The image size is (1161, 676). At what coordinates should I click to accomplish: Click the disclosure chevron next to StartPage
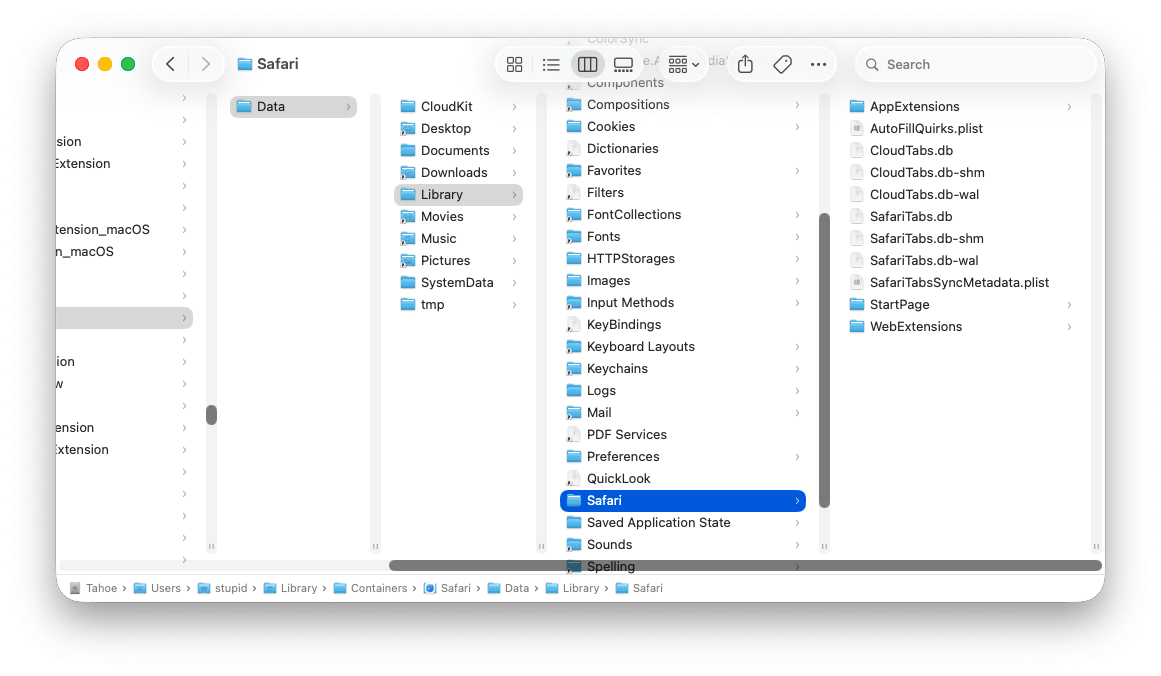point(1071,304)
